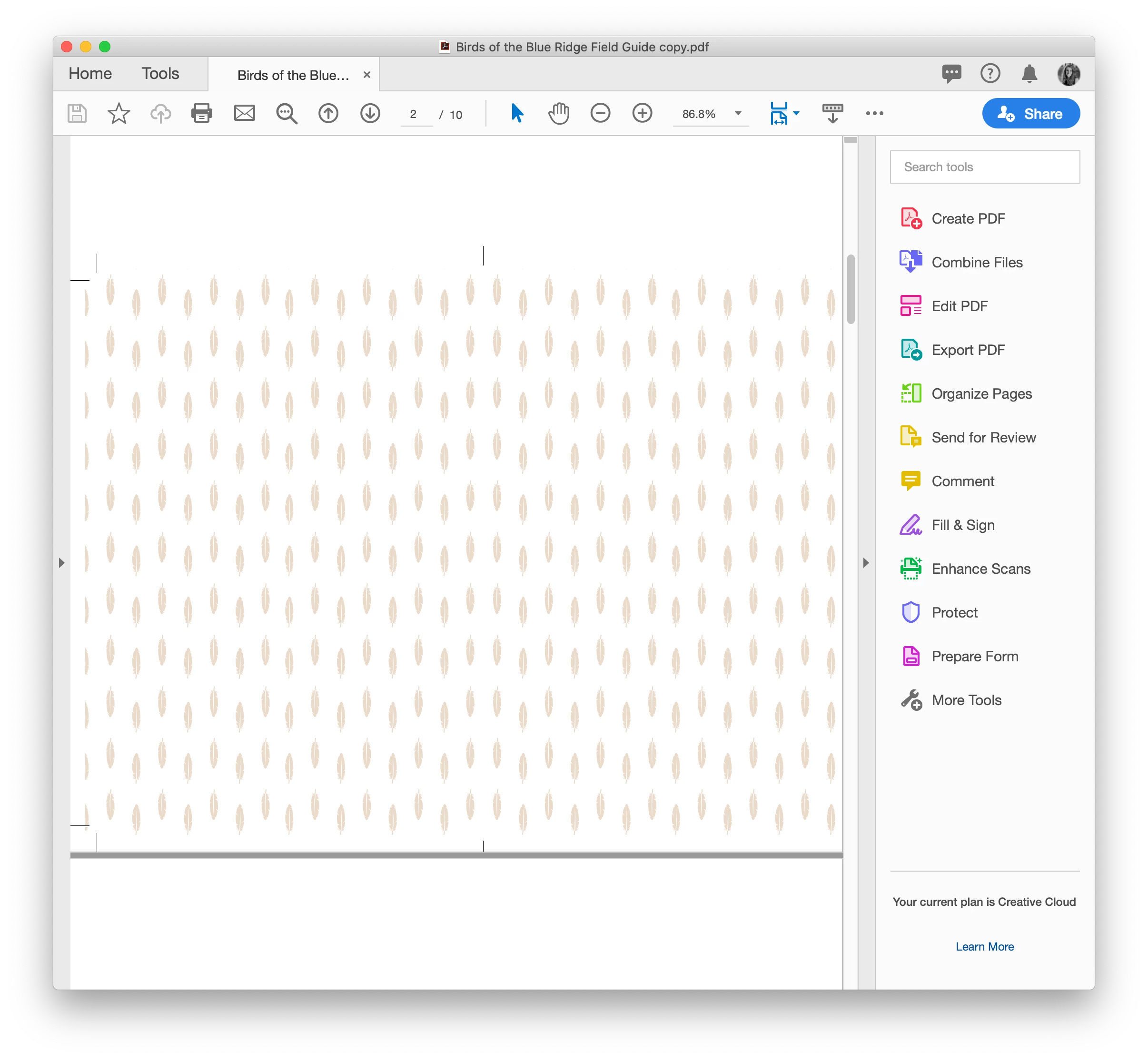The image size is (1148, 1060).
Task: Open the Learn More link
Action: (x=984, y=946)
